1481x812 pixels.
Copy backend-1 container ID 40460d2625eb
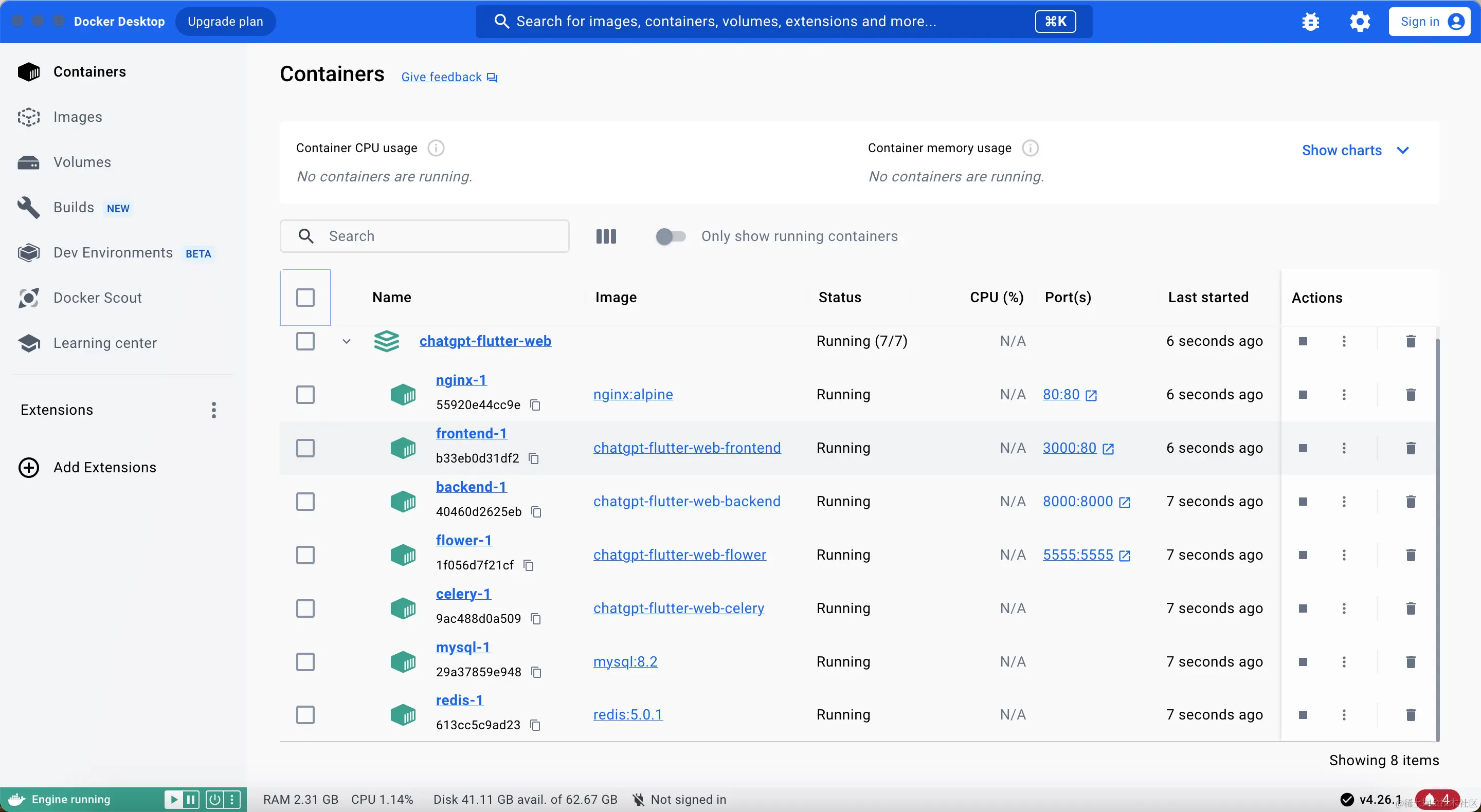pyautogui.click(x=536, y=512)
